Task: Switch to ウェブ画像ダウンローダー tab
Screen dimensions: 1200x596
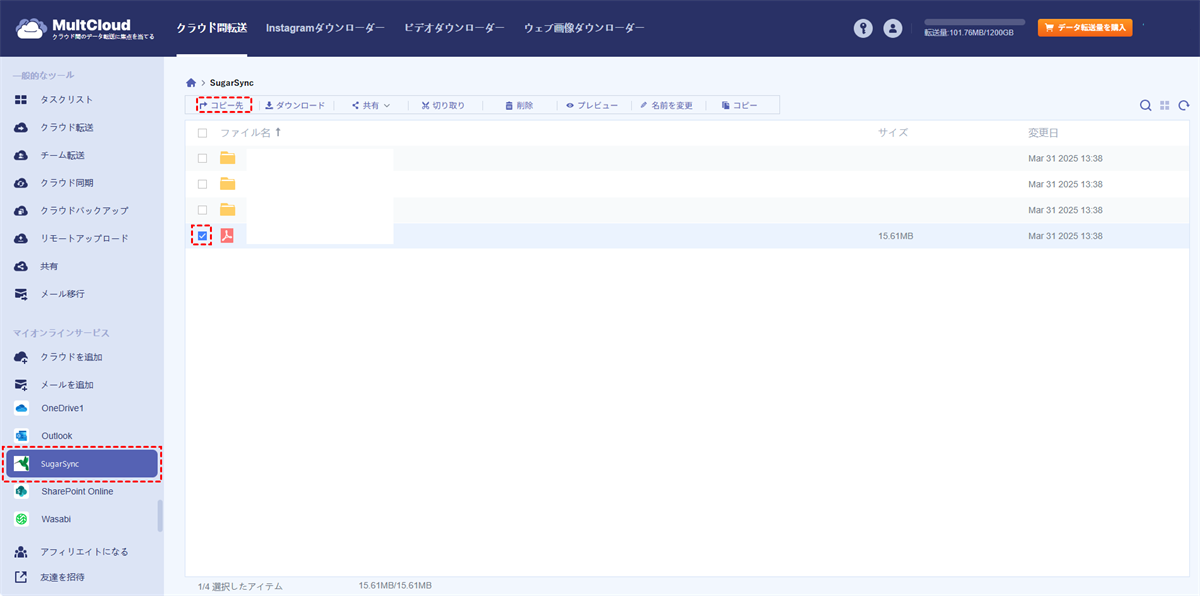Action: pos(584,28)
